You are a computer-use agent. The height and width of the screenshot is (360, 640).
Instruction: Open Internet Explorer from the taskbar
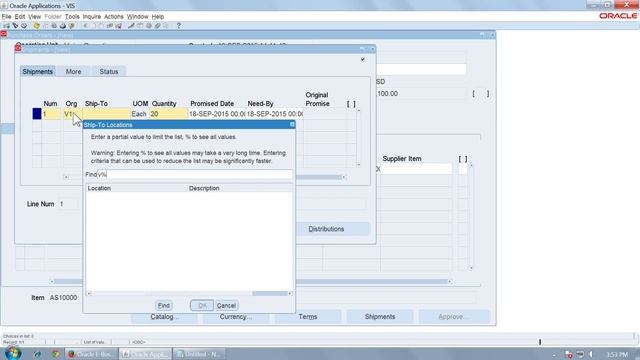pyautogui.click(x=37, y=354)
